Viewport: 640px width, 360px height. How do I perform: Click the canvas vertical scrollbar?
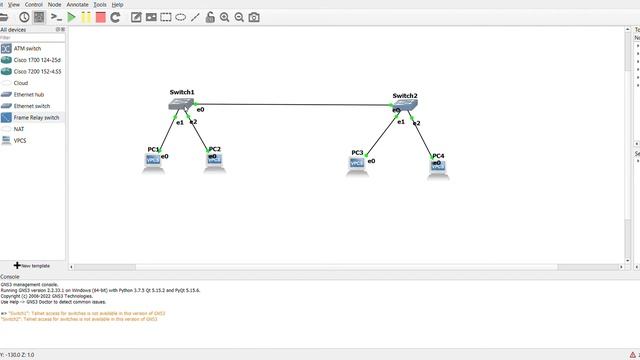click(628, 145)
